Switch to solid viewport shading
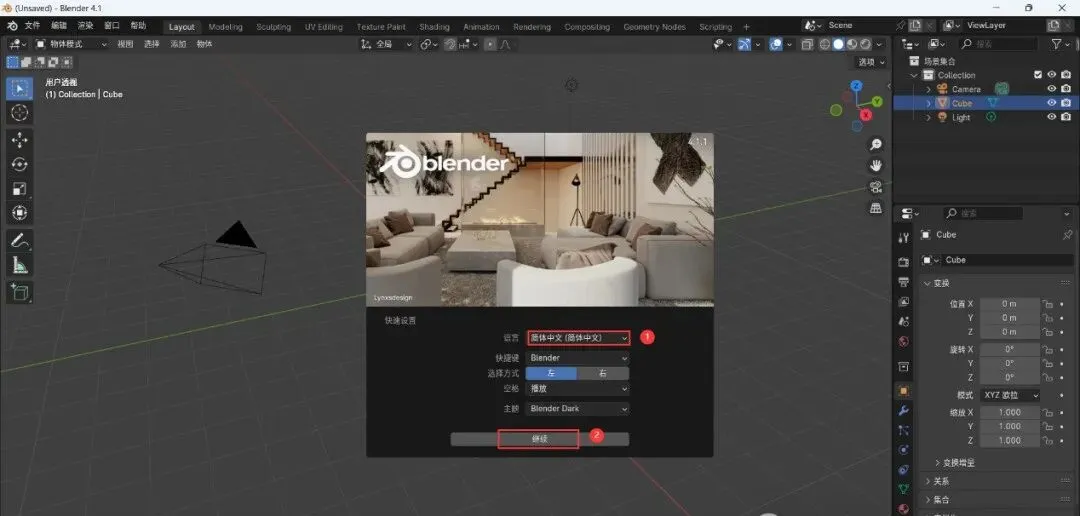This screenshot has width=1080, height=516. [838, 44]
